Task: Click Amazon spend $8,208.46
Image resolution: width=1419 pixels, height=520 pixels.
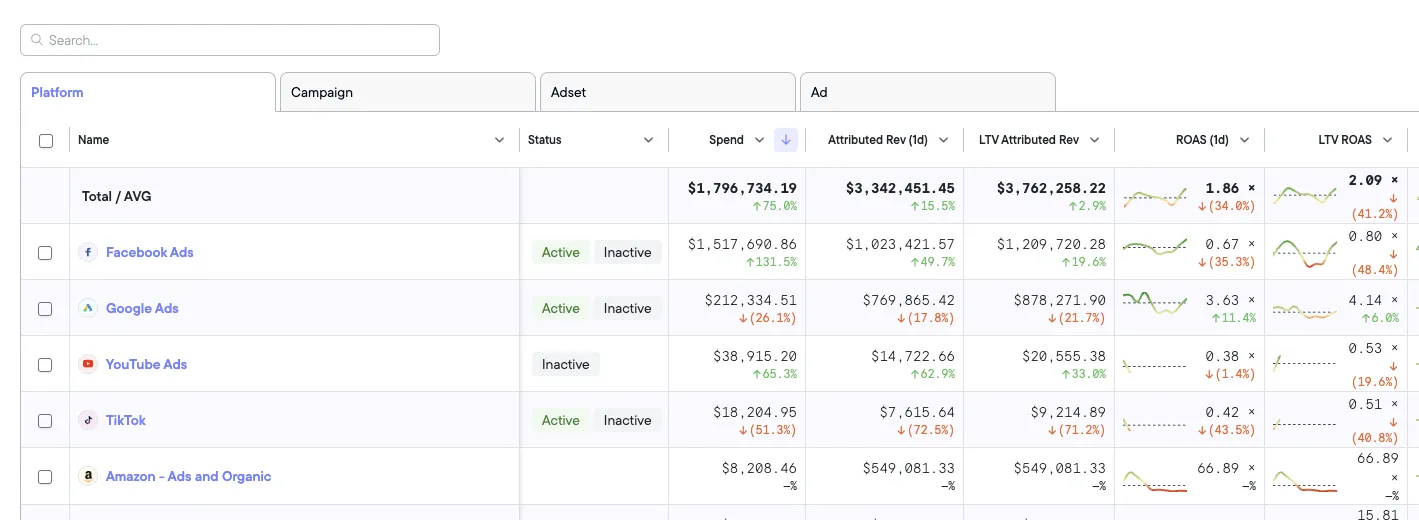Action: coord(759,468)
